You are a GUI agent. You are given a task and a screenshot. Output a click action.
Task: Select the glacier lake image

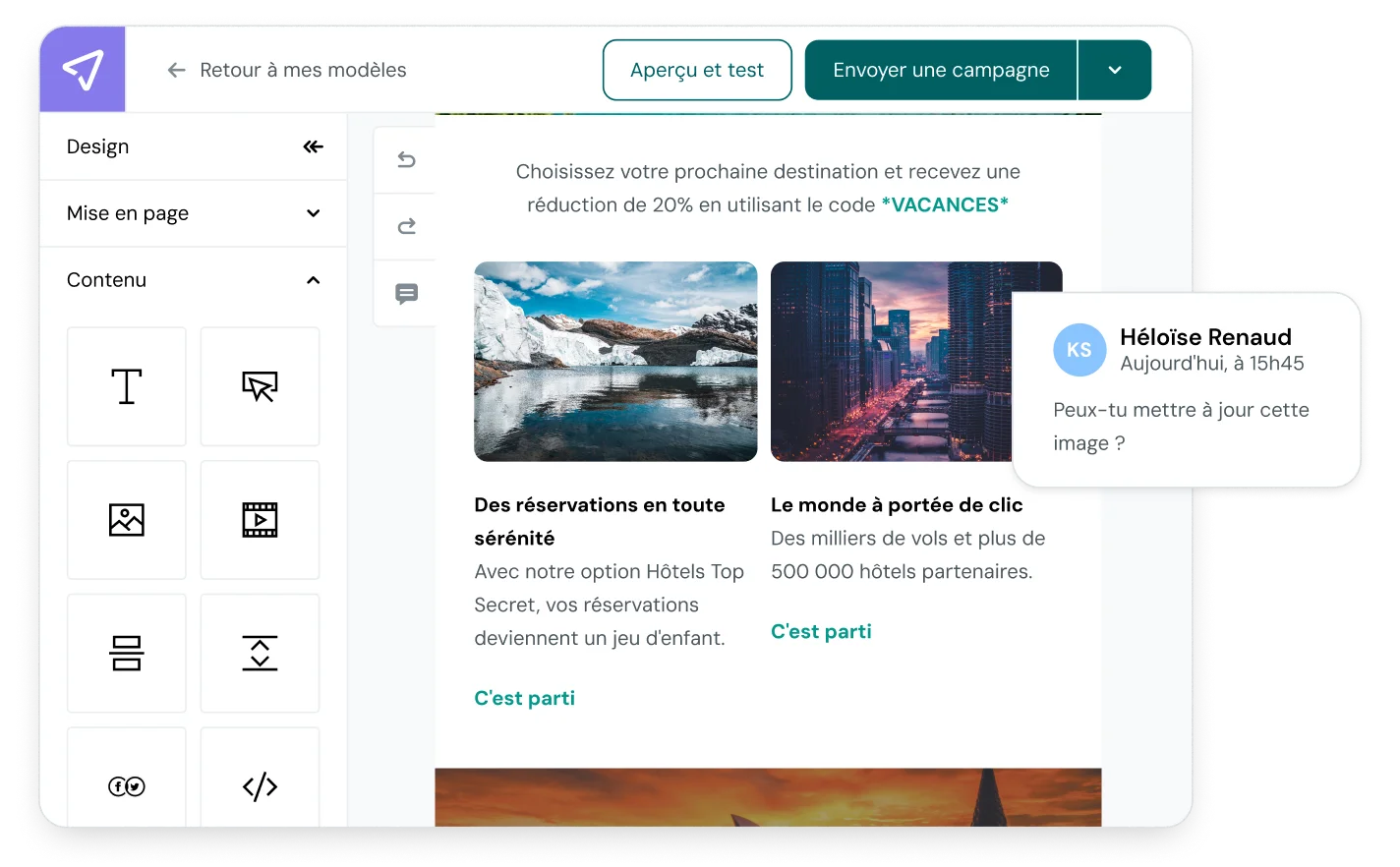[x=615, y=361]
